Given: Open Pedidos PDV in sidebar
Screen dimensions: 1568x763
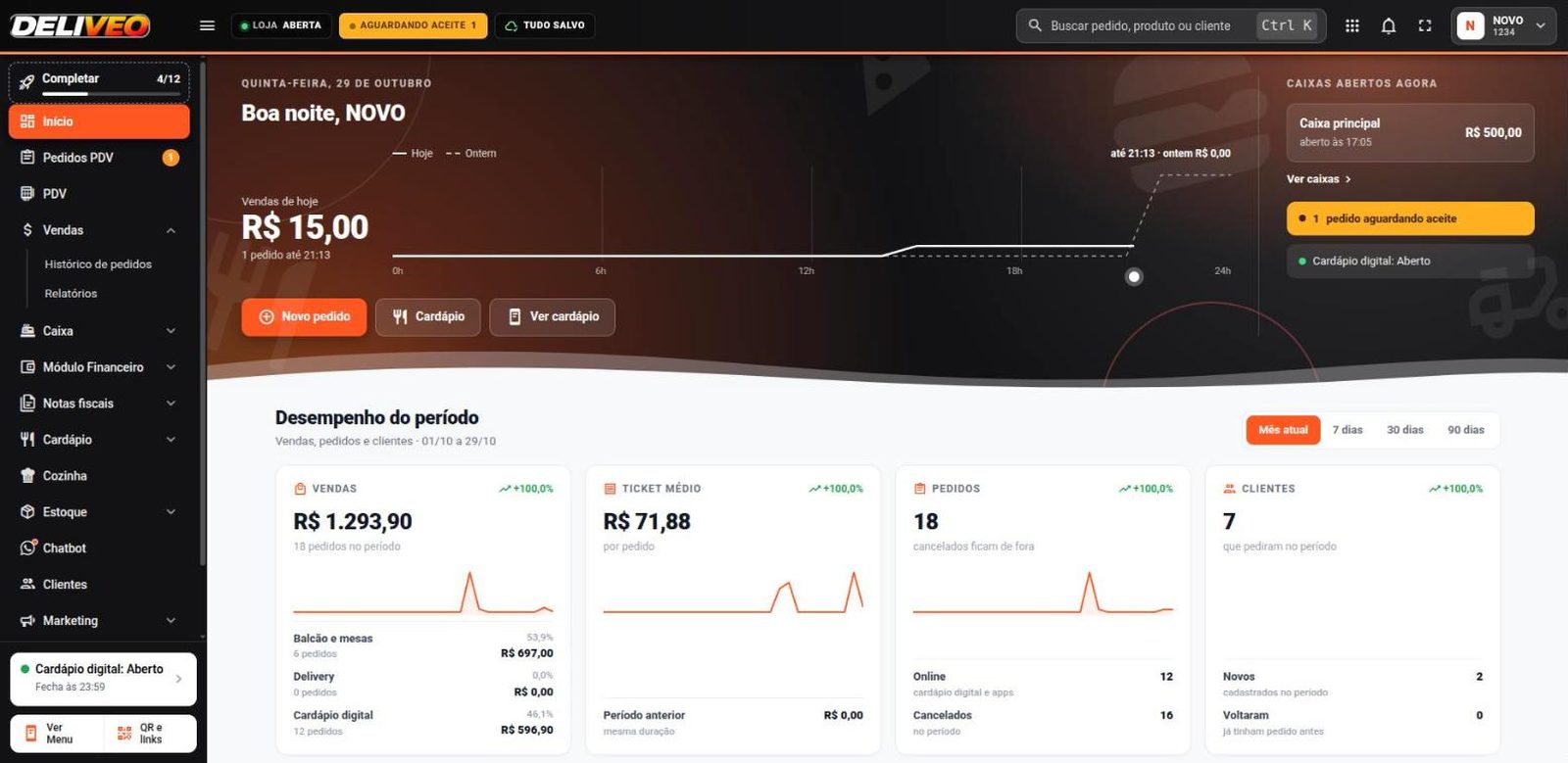Looking at the screenshot, I should [x=99, y=157].
